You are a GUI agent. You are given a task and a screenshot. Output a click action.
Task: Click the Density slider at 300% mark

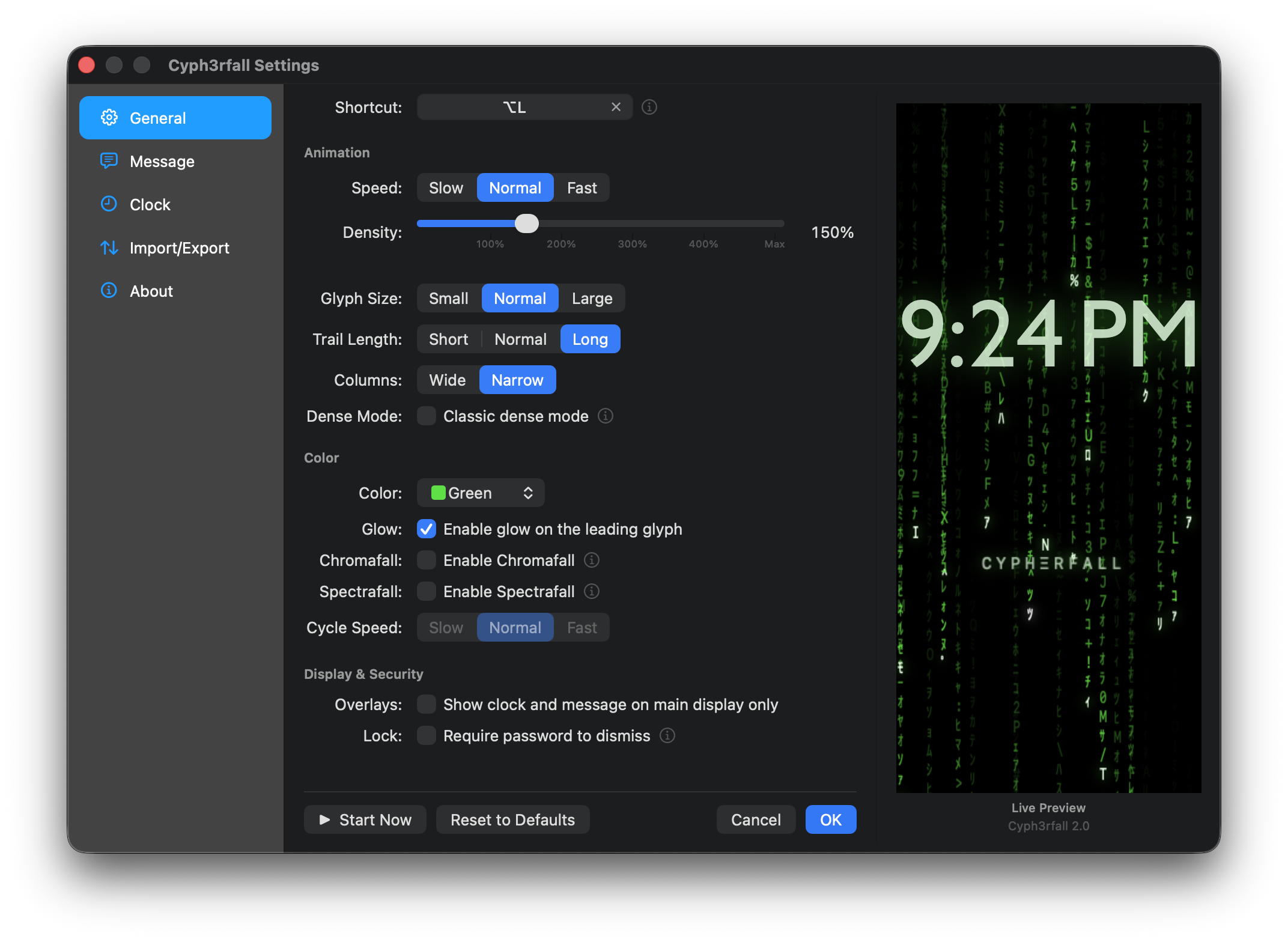point(633,223)
